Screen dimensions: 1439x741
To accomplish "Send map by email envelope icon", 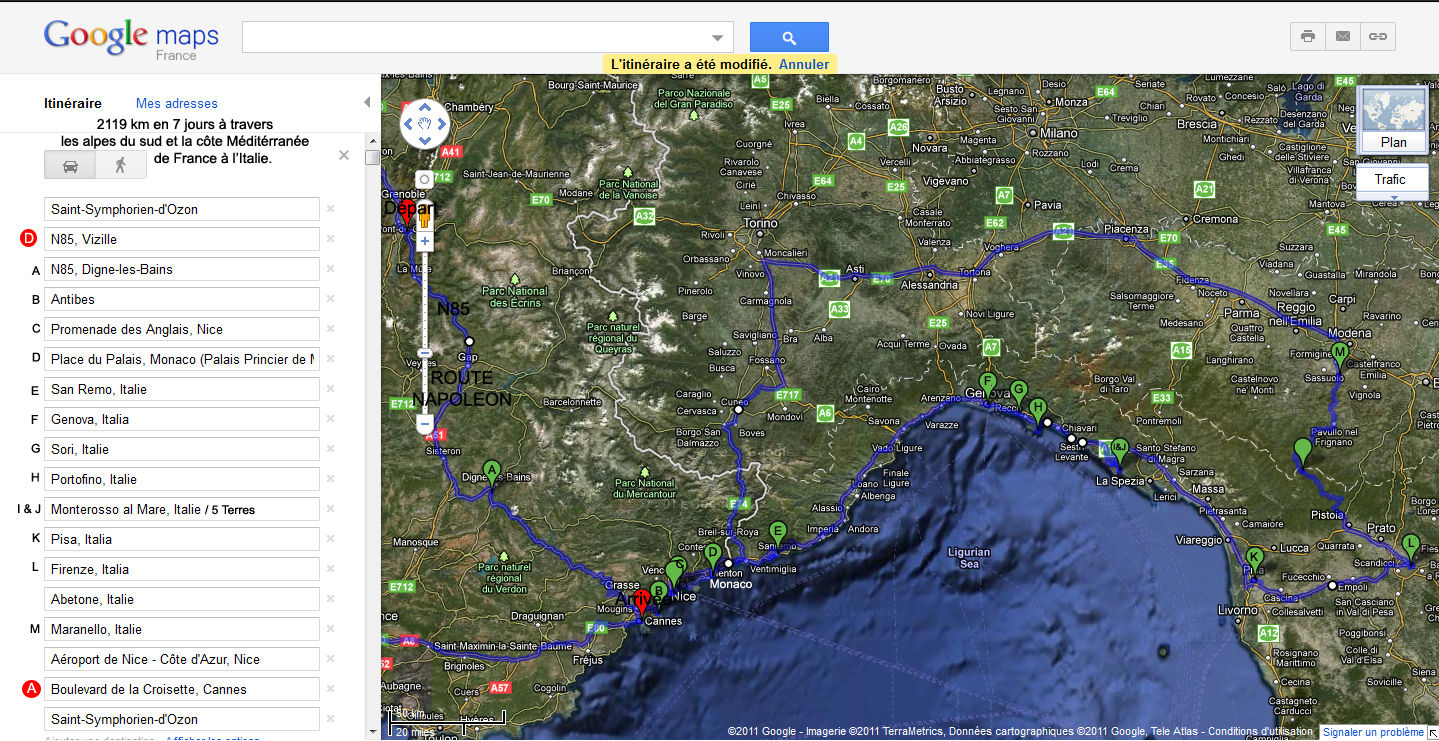I will point(1343,37).
